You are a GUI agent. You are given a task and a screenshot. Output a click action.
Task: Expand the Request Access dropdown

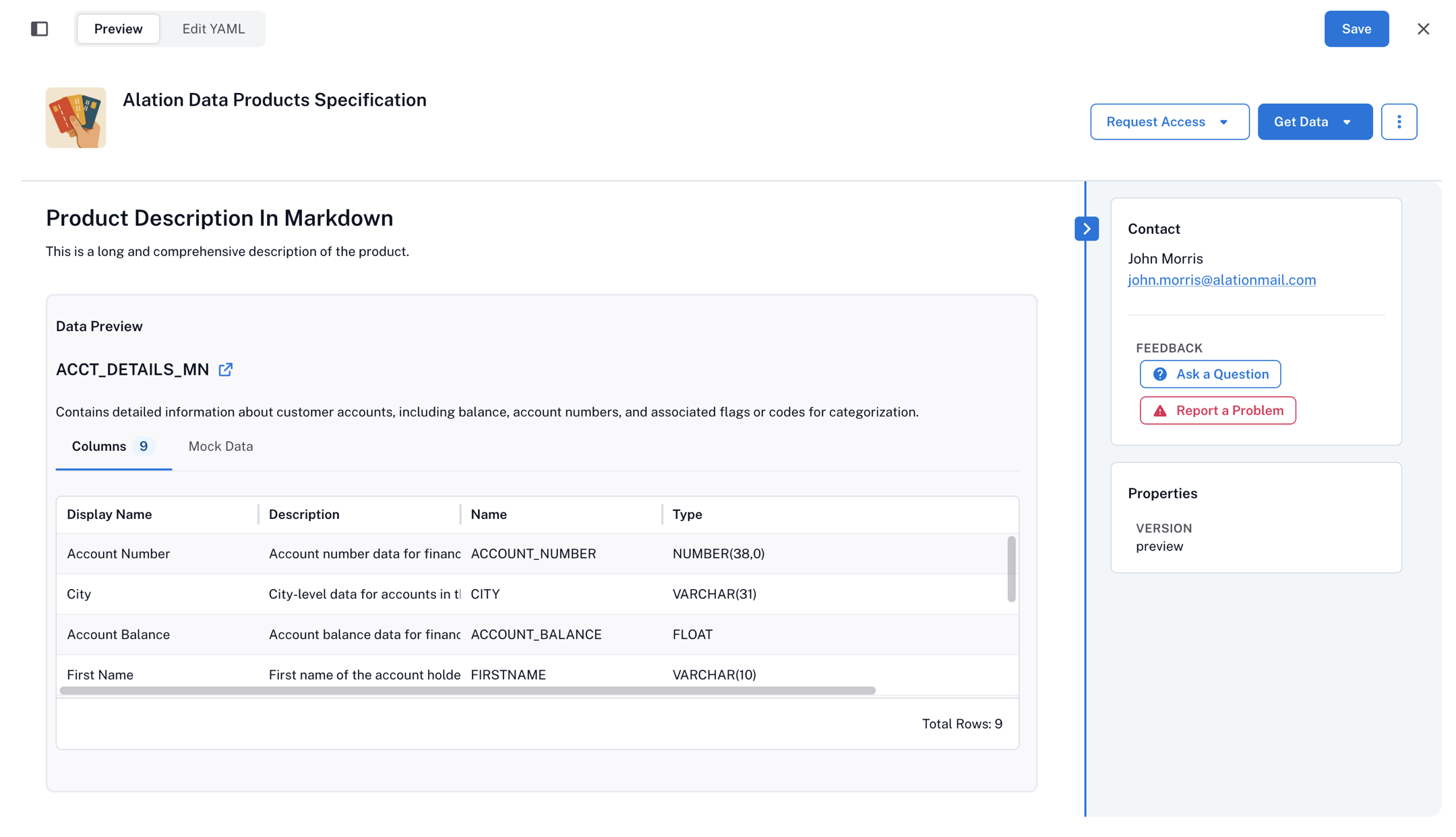click(1170, 121)
